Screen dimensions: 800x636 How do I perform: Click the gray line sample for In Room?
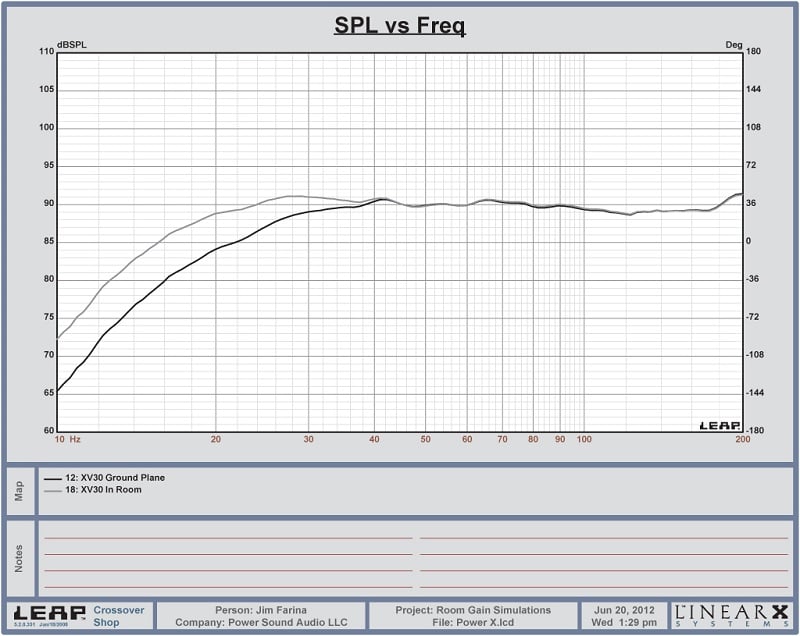(53, 490)
